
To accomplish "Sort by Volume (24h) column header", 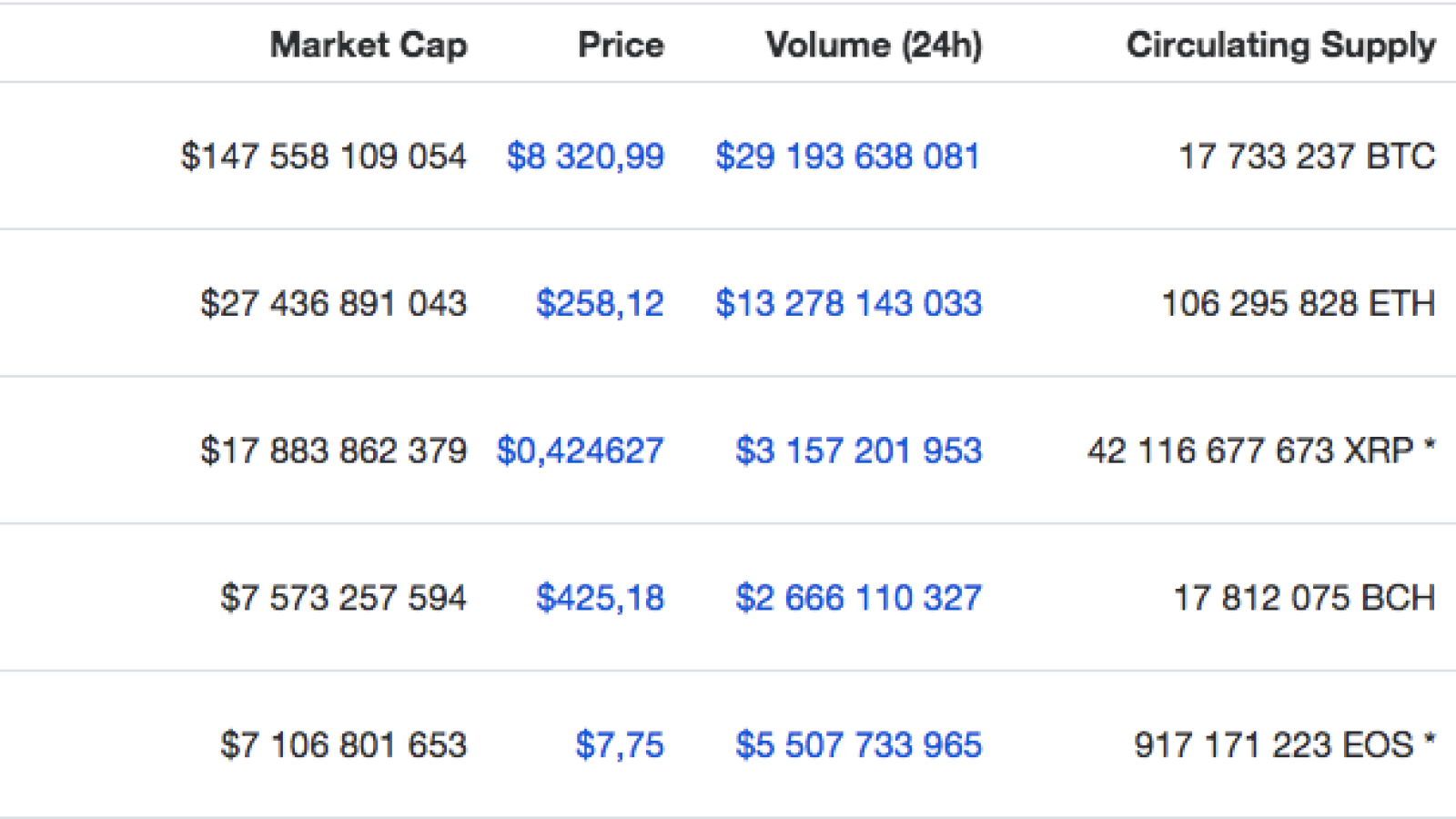I will click(874, 45).
